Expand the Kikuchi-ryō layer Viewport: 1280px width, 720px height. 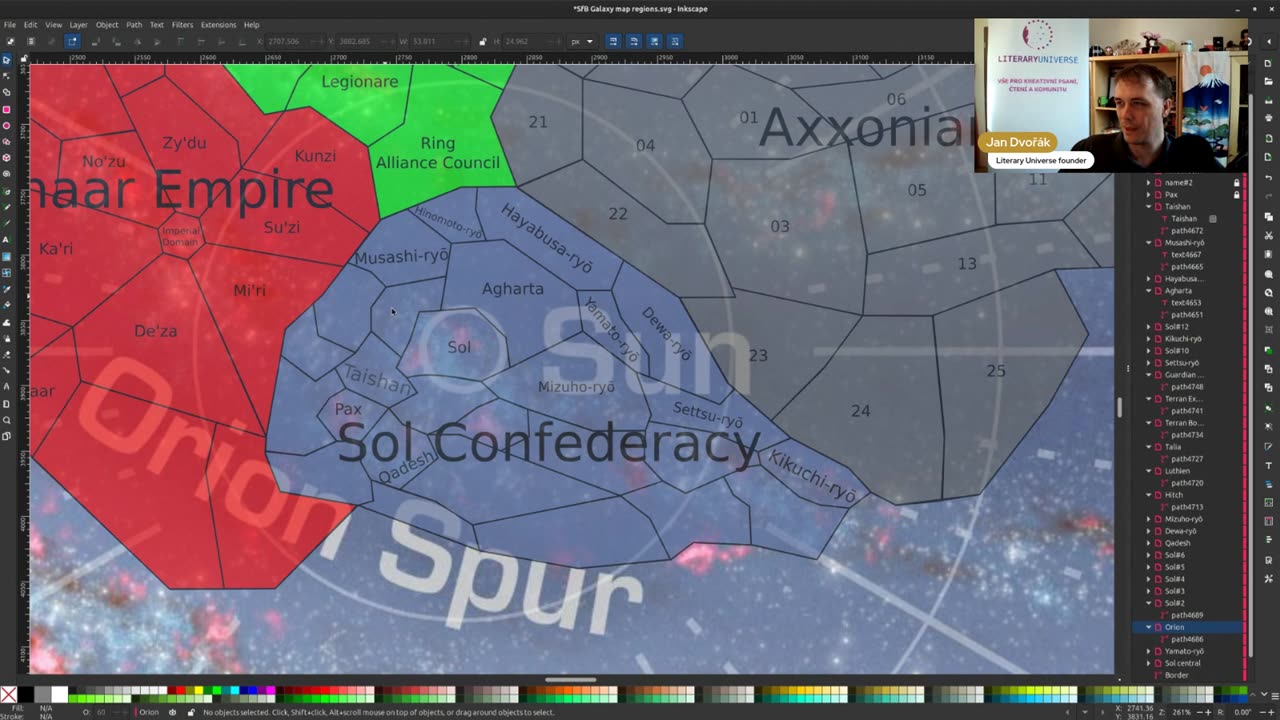point(1148,339)
